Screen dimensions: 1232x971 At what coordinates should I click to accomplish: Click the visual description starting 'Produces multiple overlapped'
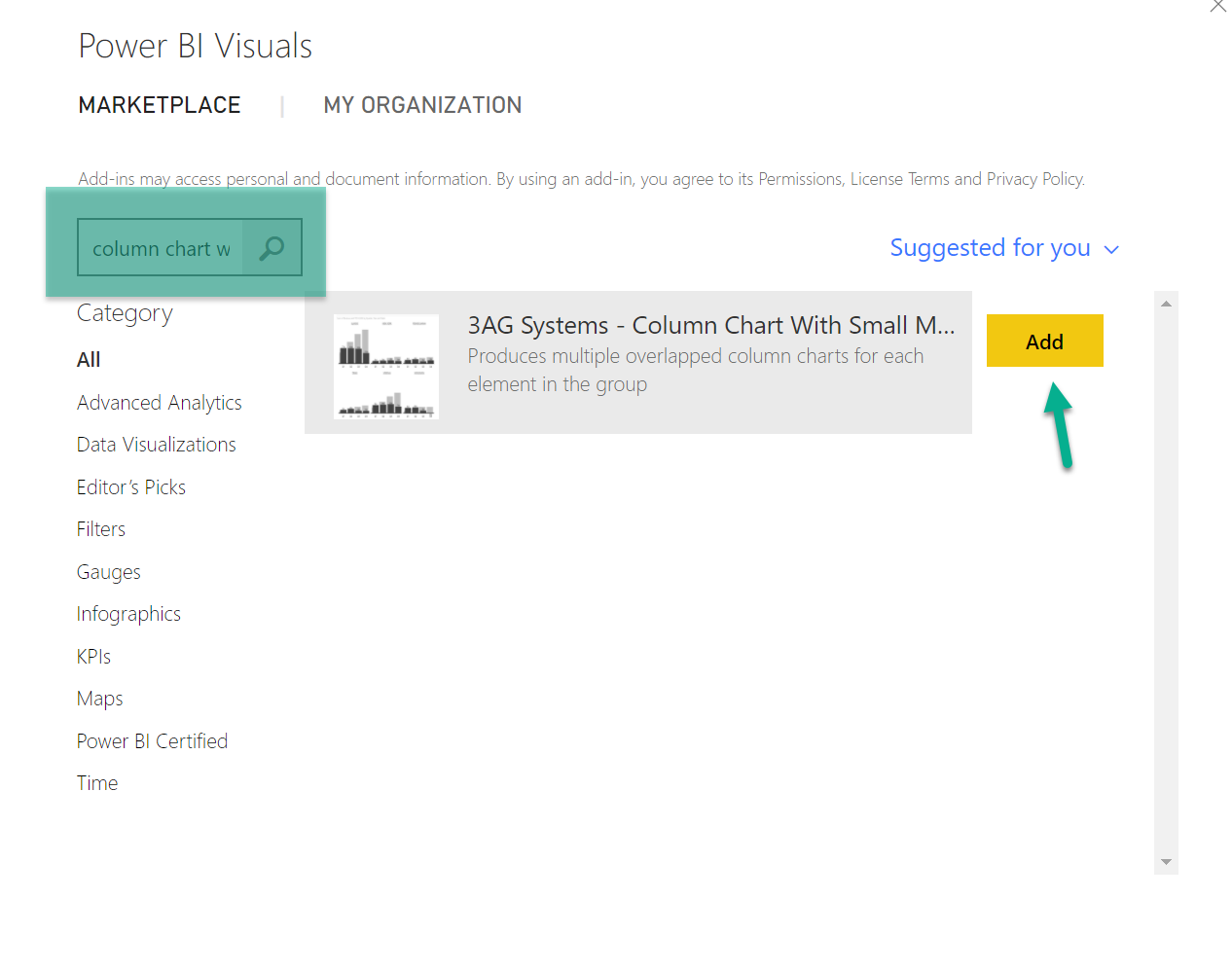tap(696, 370)
